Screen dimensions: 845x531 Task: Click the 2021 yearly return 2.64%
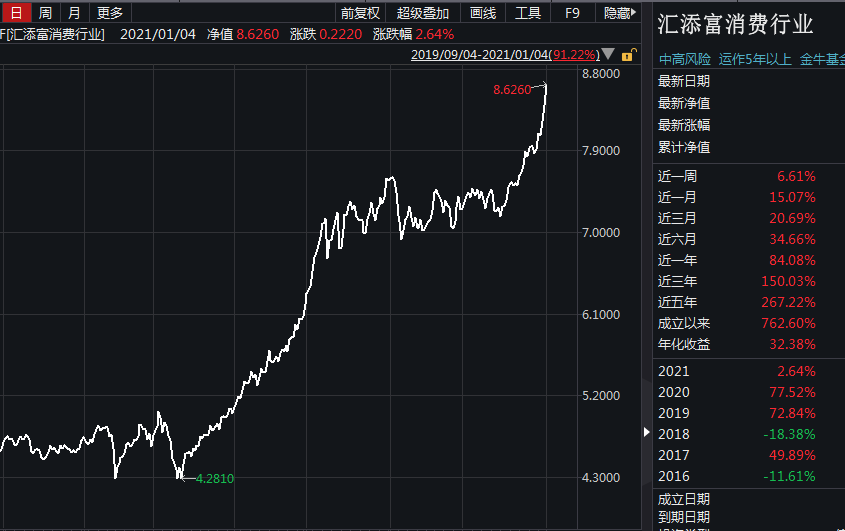click(x=796, y=371)
